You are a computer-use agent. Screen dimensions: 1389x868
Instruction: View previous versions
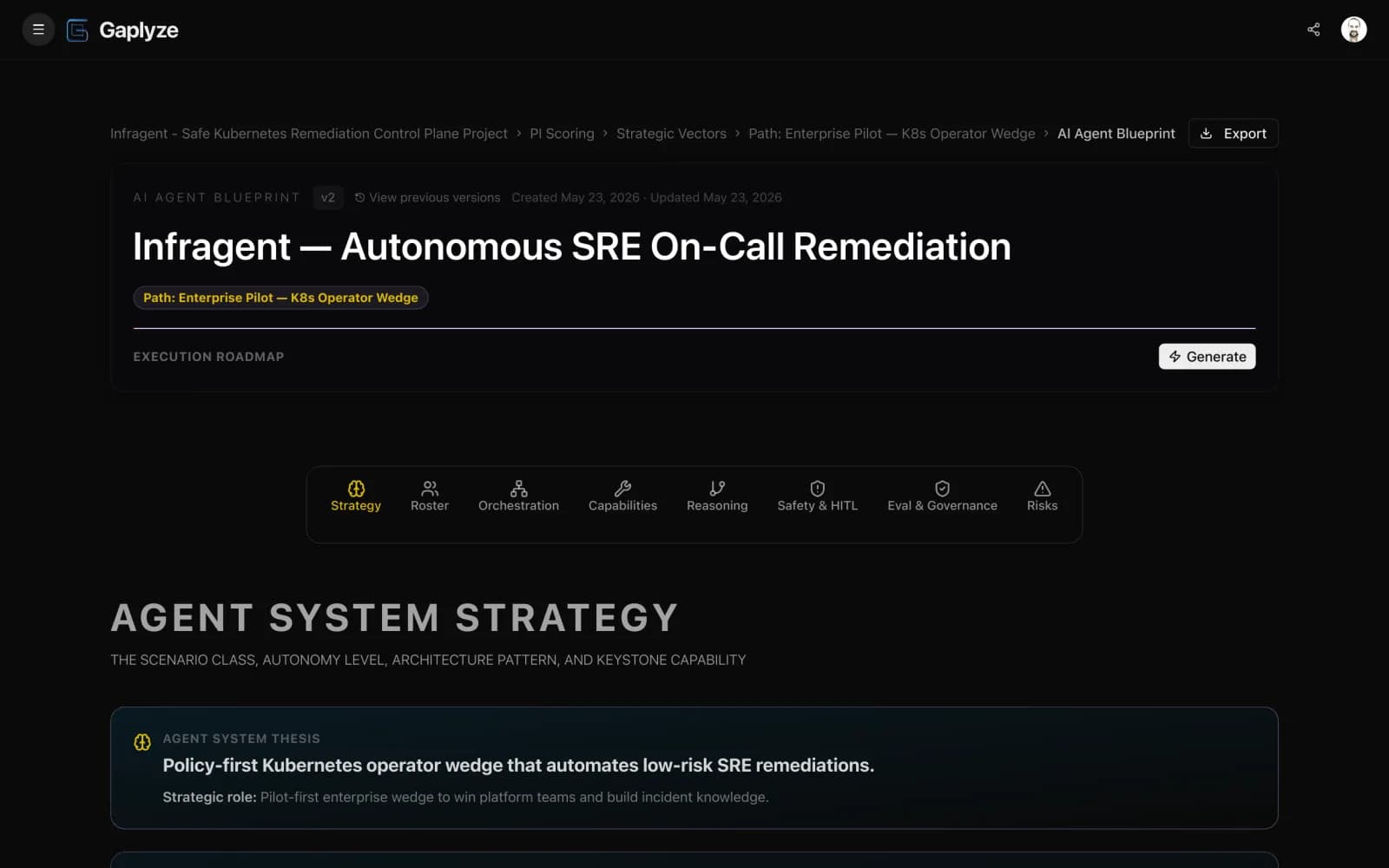(427, 198)
